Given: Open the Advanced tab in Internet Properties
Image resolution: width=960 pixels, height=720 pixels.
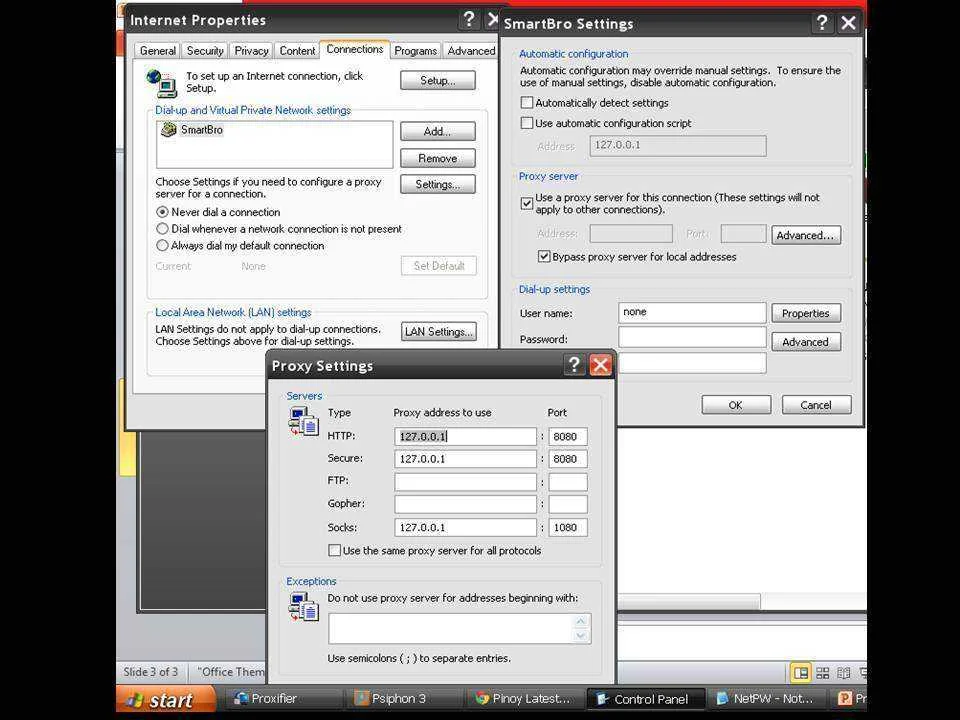Looking at the screenshot, I should click(x=471, y=51).
